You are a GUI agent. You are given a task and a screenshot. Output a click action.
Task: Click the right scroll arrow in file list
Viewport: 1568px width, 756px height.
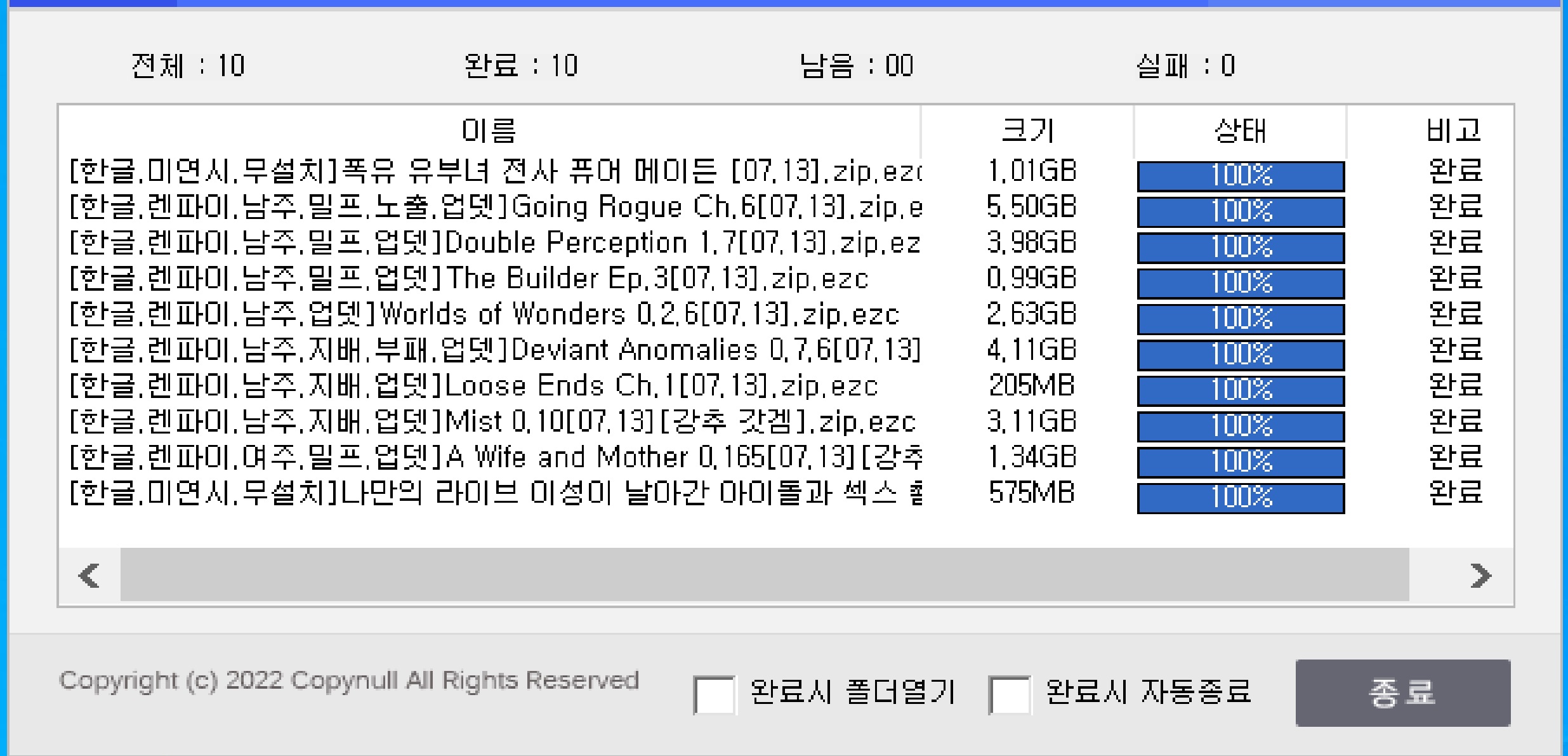[1480, 576]
